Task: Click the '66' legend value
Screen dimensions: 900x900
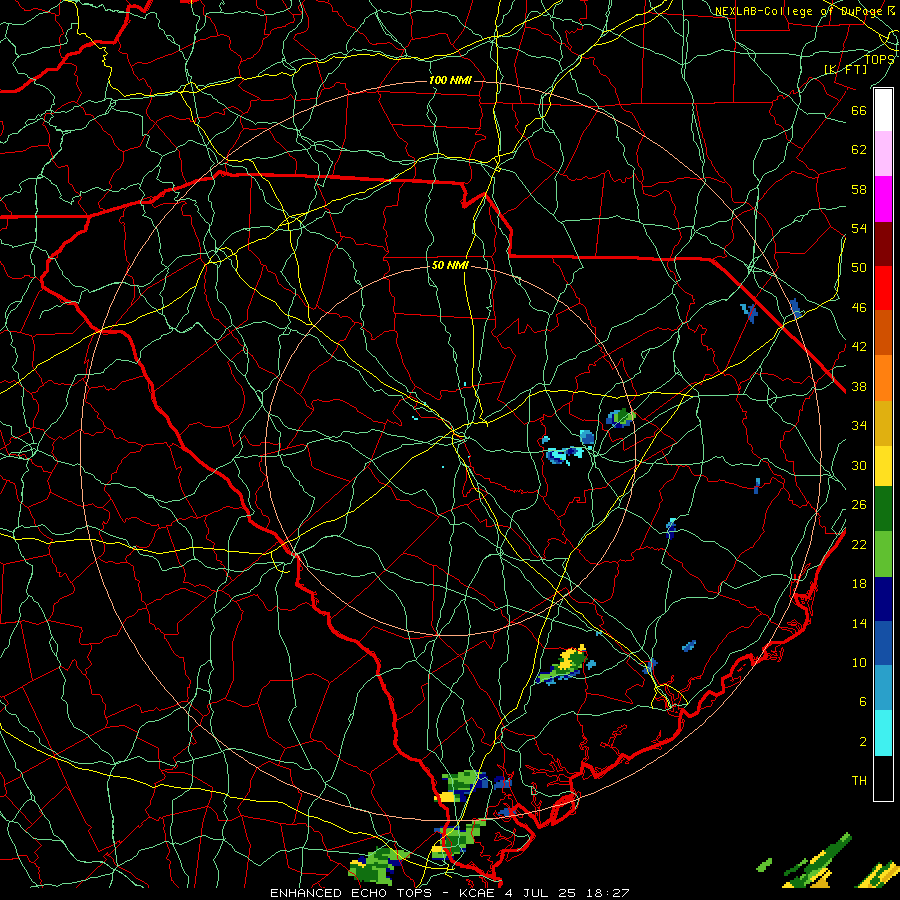Action: 859,110
